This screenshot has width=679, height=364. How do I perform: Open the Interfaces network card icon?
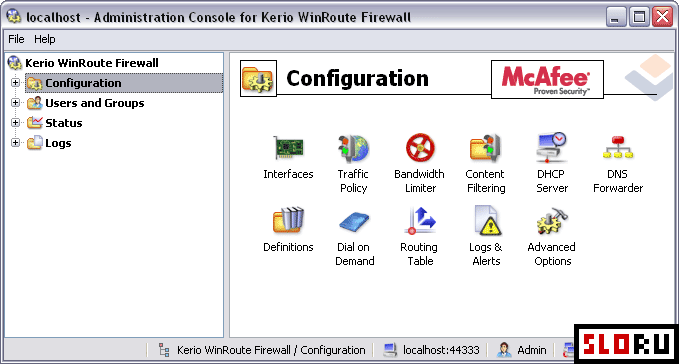(x=288, y=147)
